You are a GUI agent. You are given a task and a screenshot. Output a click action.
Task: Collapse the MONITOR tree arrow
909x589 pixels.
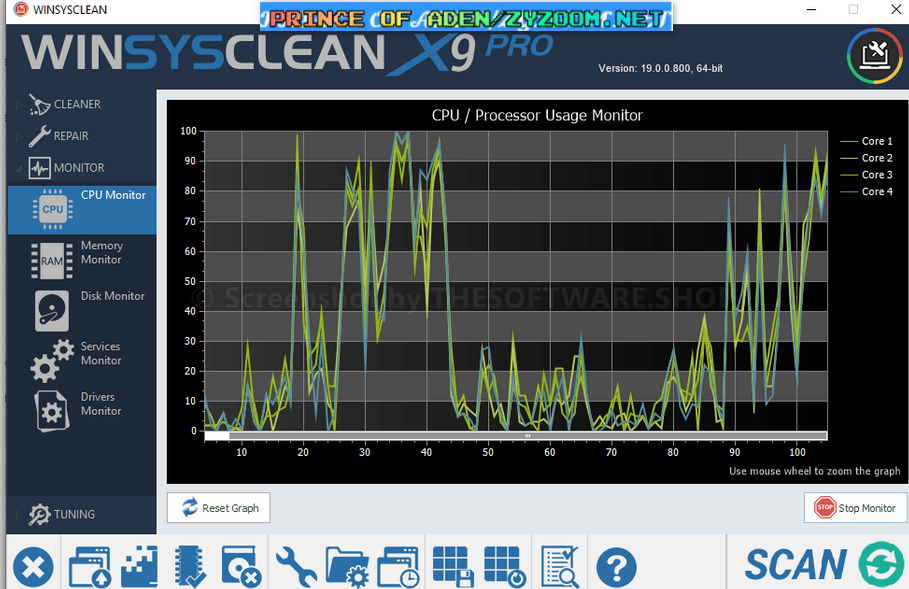(19, 169)
